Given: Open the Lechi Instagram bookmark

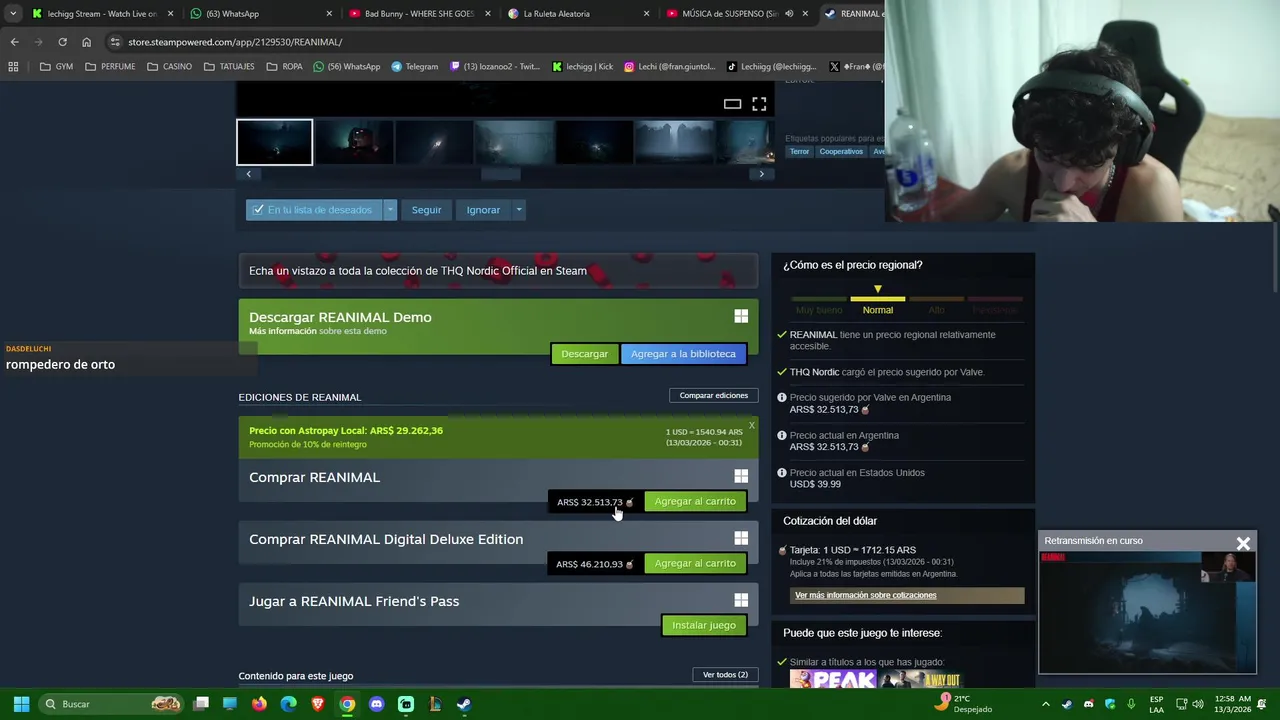Looking at the screenshot, I should coord(670,67).
